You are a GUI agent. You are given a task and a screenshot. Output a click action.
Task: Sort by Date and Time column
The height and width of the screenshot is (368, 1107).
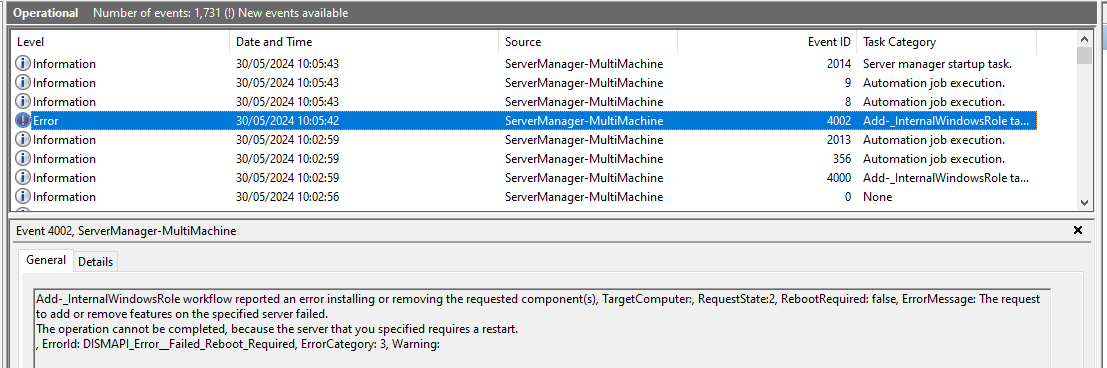click(x=364, y=42)
